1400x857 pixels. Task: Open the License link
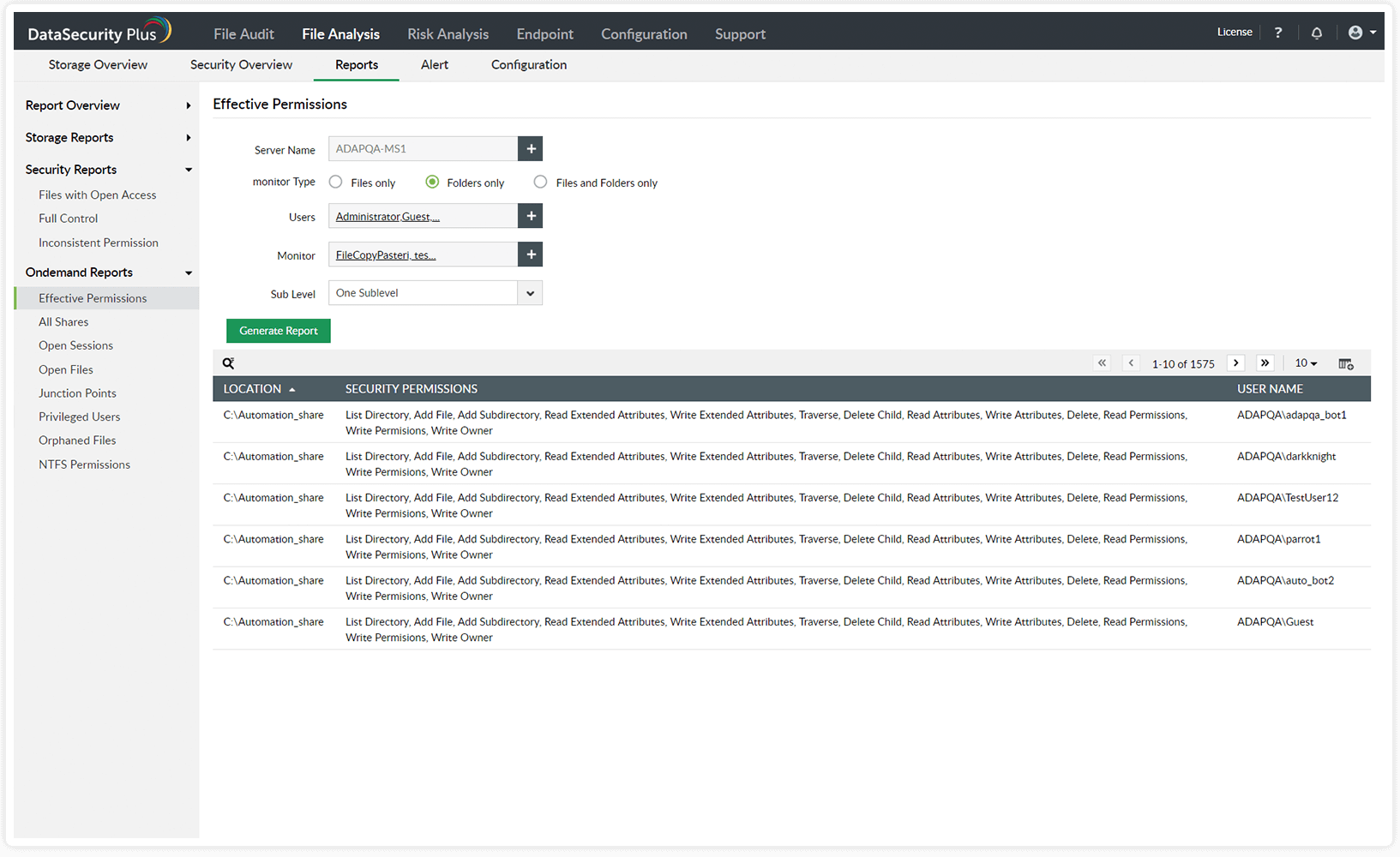pyautogui.click(x=1235, y=33)
